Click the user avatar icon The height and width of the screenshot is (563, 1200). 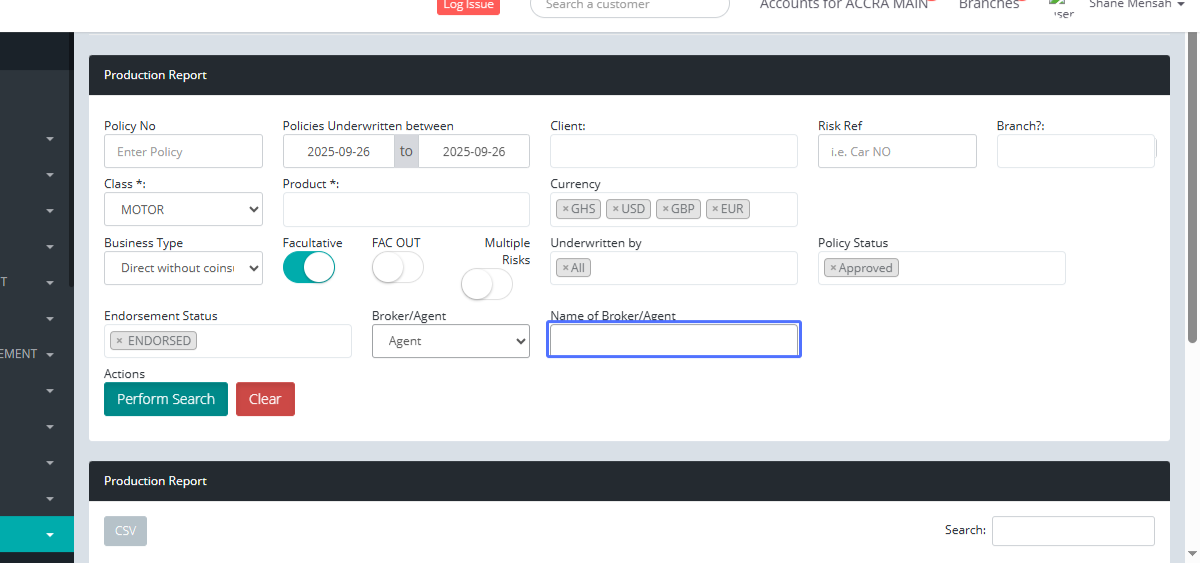1061,7
